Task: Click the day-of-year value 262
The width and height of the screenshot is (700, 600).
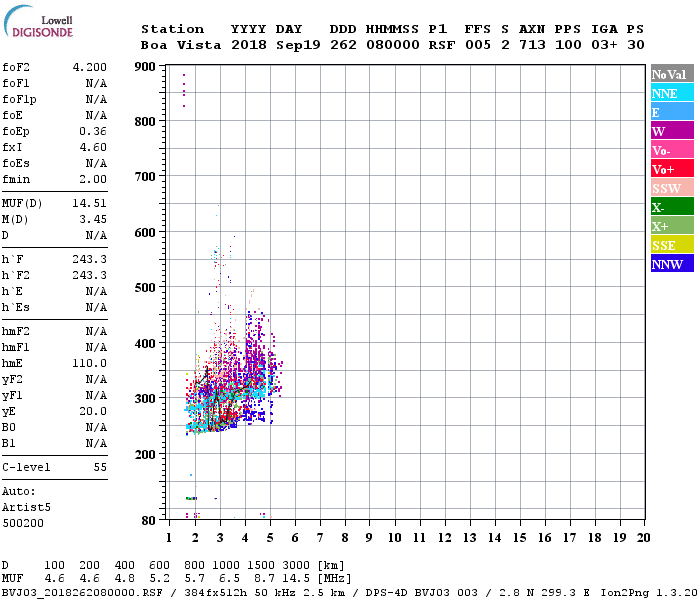Action: click(x=343, y=45)
